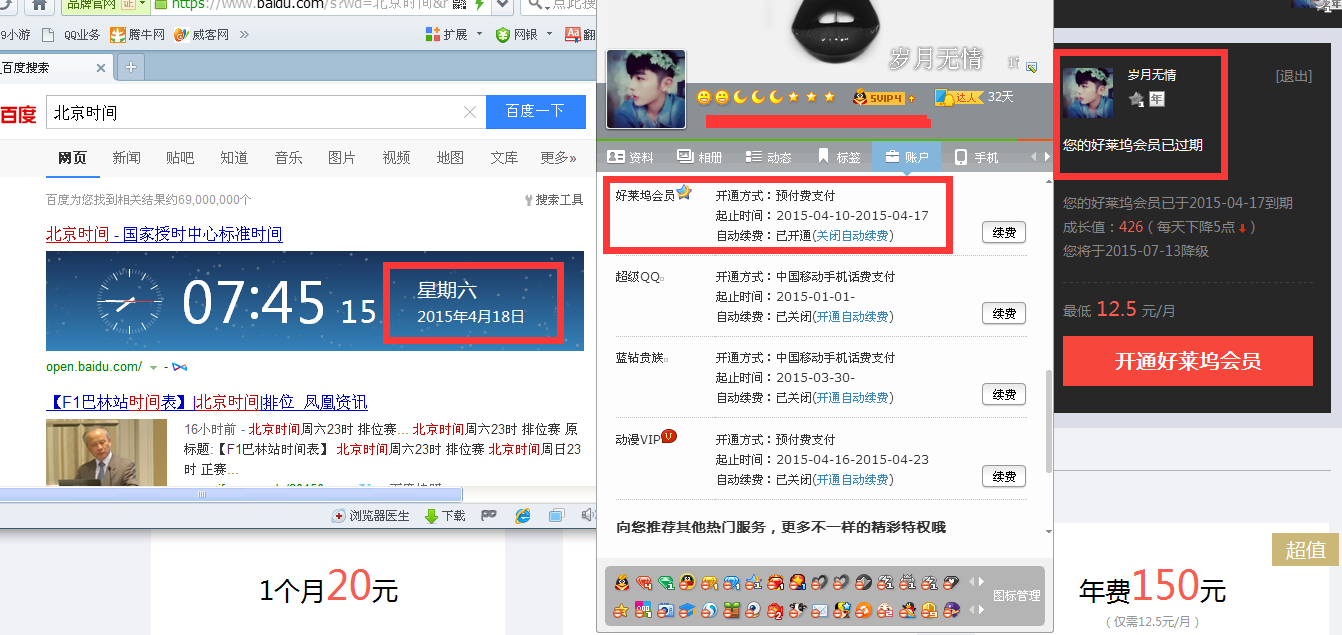Open 北京时间 - 国家授时中心标准时间 result

pyautogui.click(x=164, y=234)
